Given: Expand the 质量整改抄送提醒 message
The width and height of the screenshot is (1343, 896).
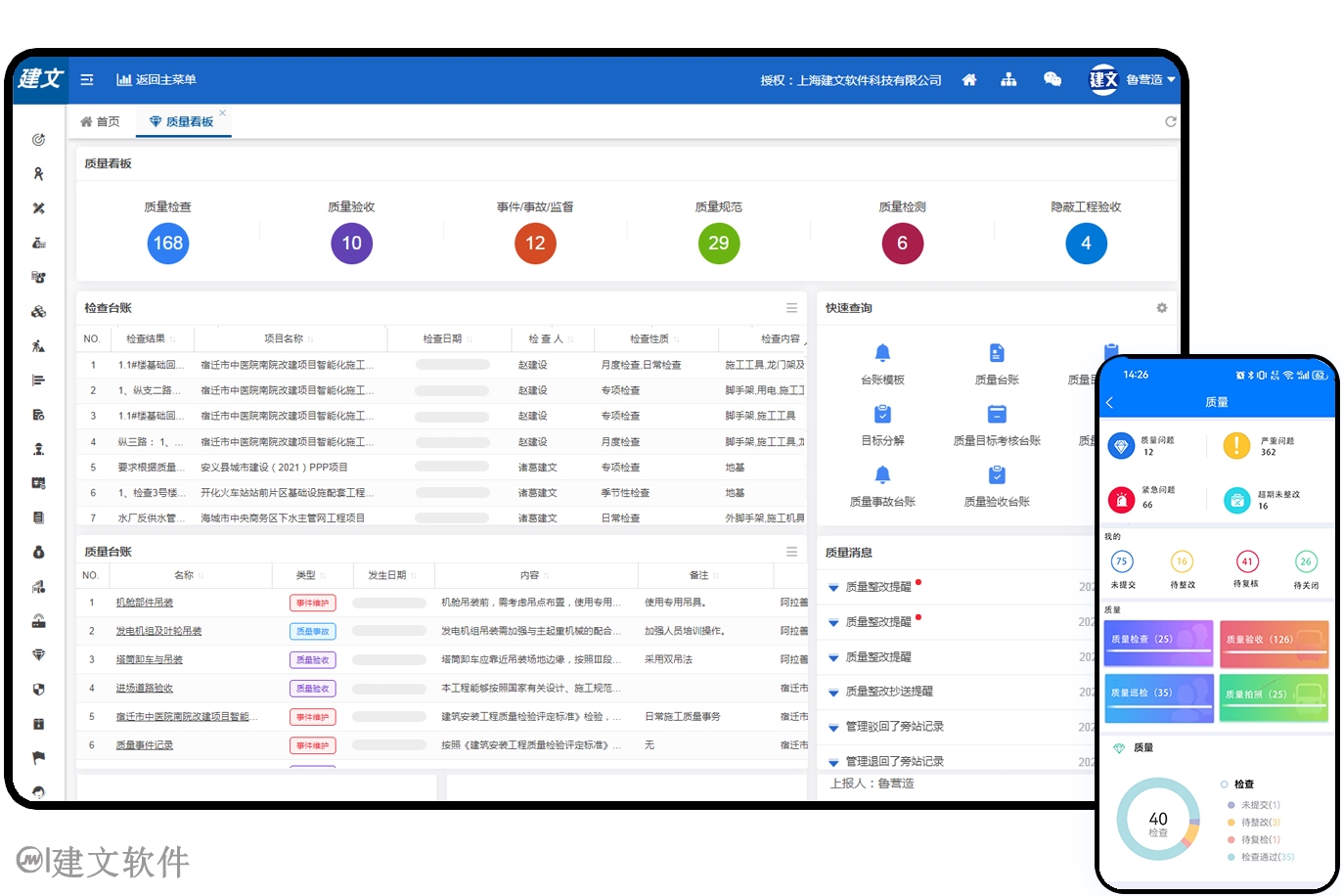Looking at the screenshot, I should point(833,693).
